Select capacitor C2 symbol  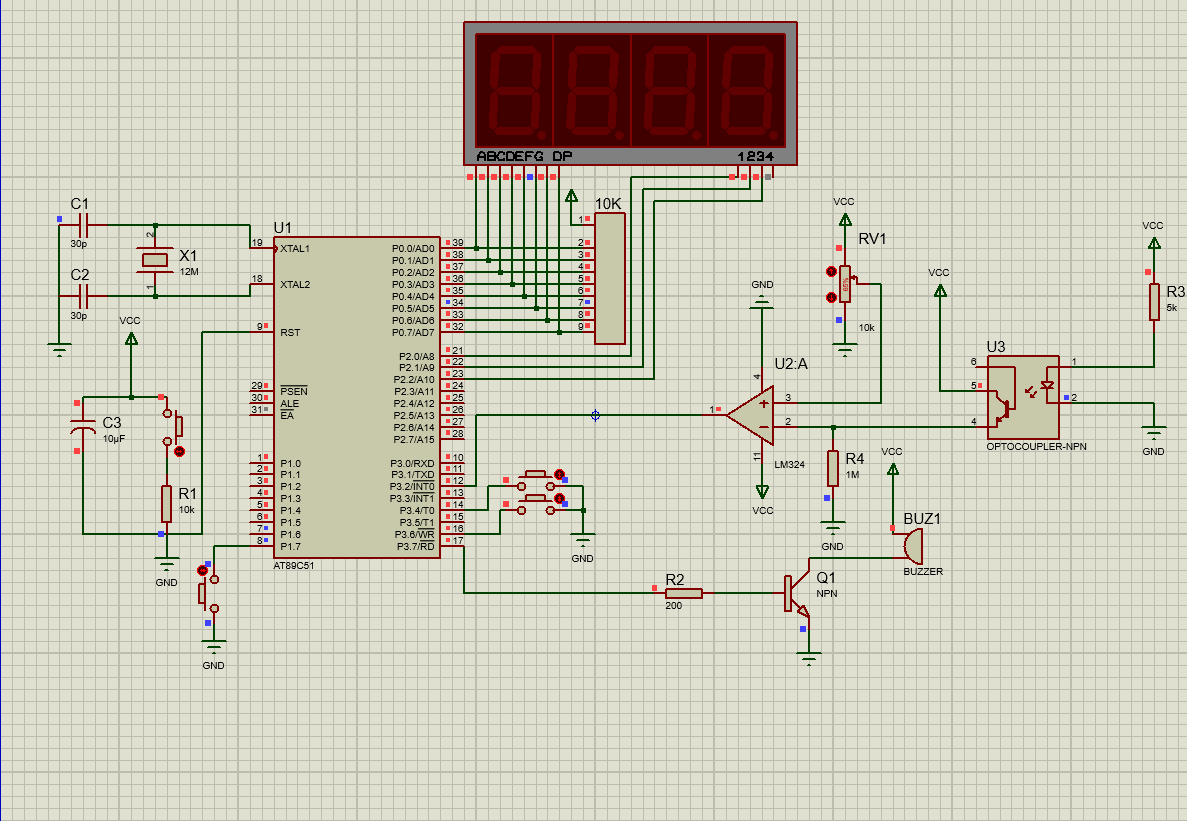point(83,296)
